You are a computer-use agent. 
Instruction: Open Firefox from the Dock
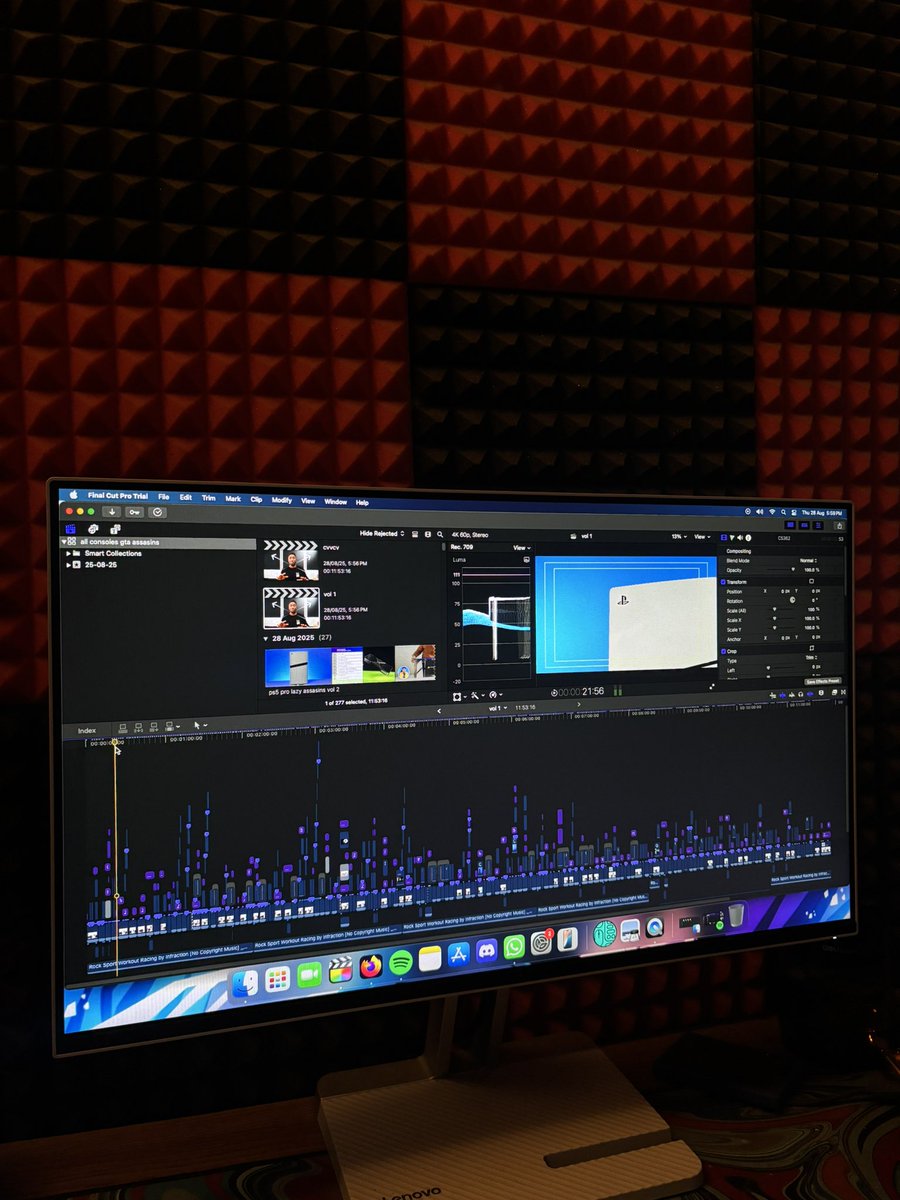(x=371, y=966)
